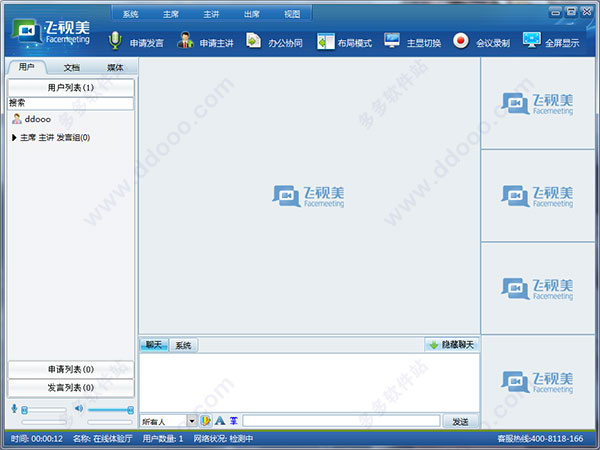Click the 办公协同 document icon
600x450 pixels.
253,41
